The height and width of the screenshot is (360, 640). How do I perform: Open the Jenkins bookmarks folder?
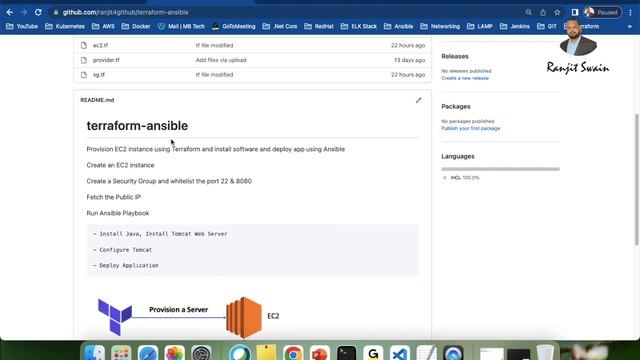click(x=515, y=26)
